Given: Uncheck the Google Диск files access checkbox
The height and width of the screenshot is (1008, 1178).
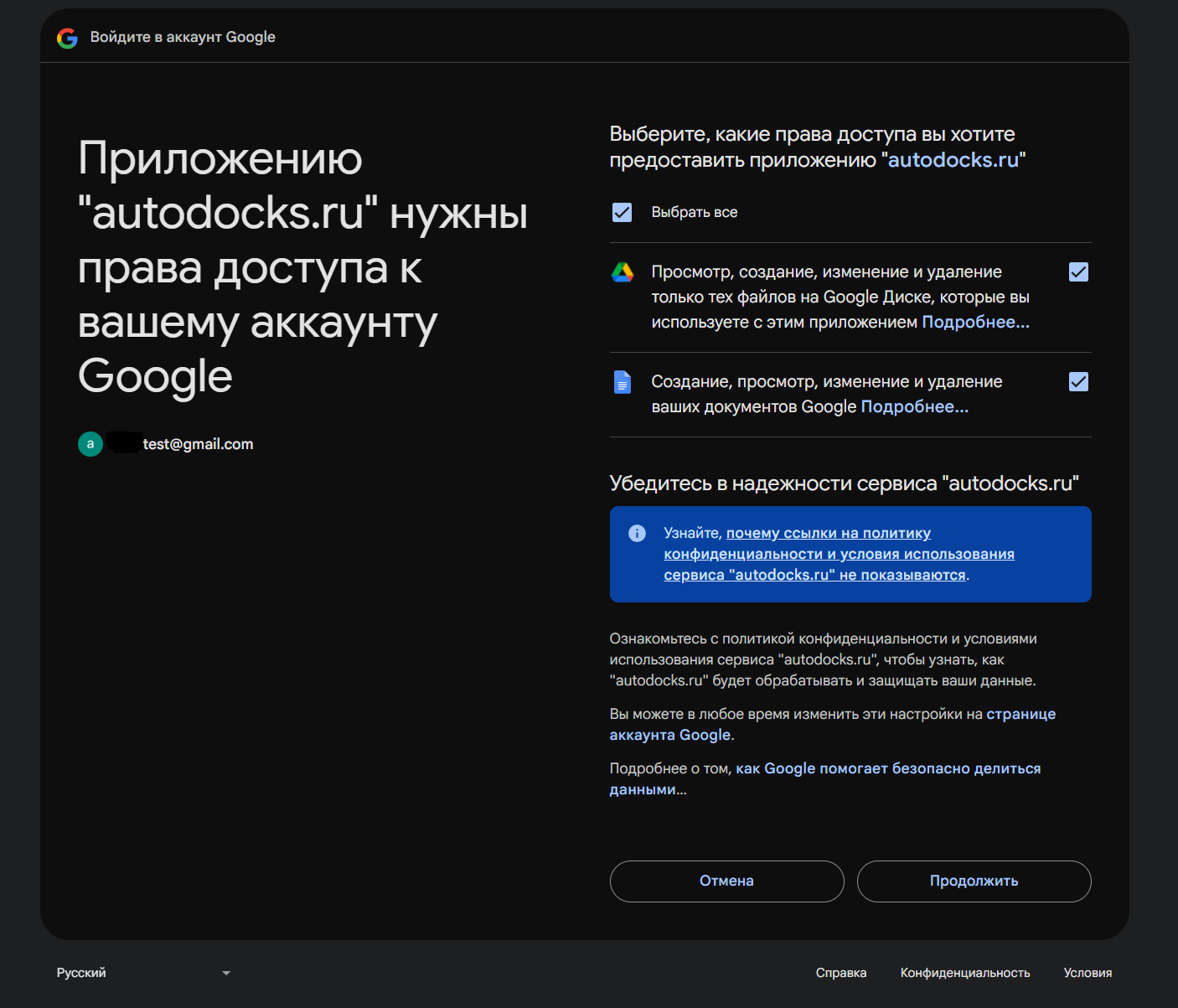Looking at the screenshot, I should tap(1078, 271).
